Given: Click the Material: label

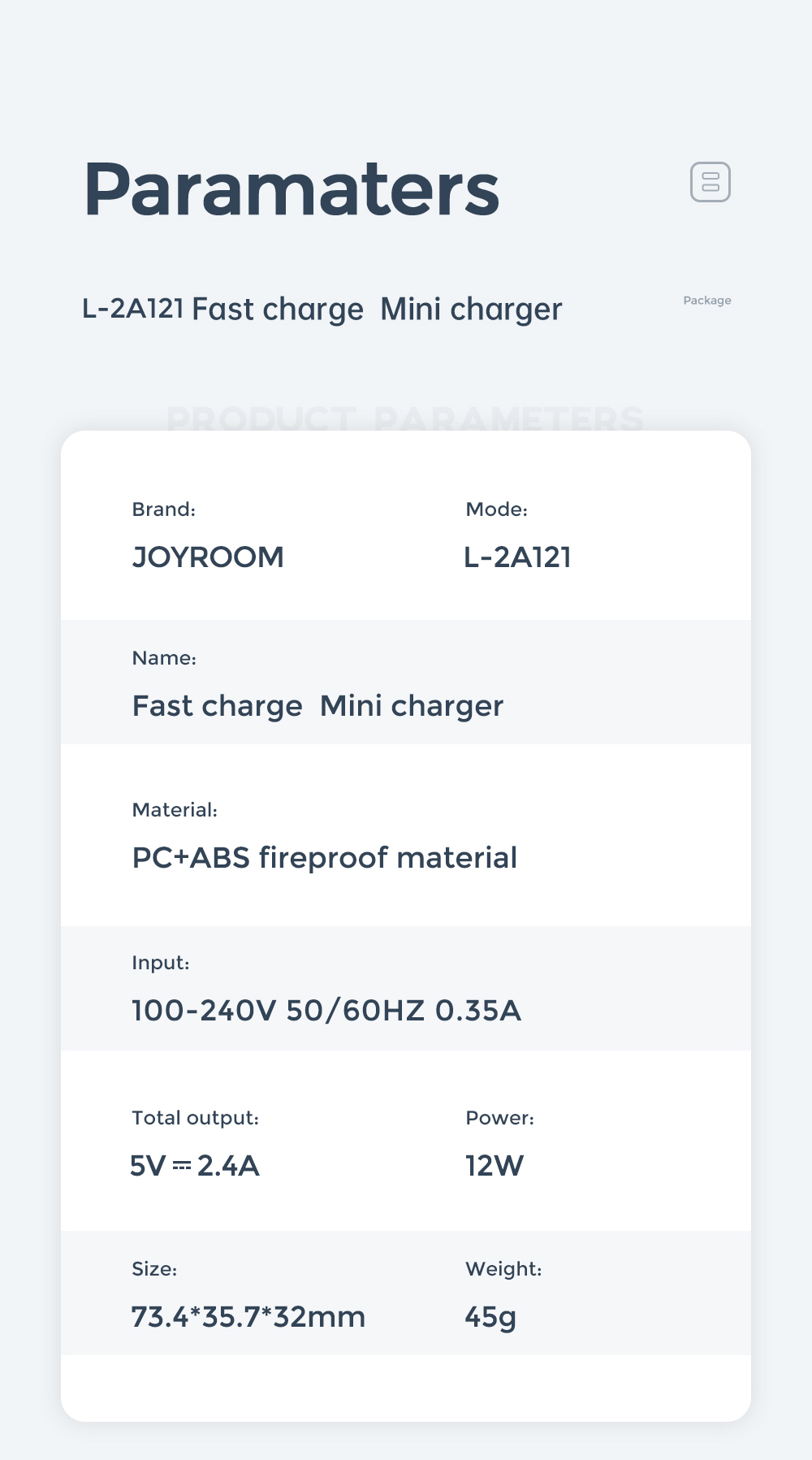Looking at the screenshot, I should pyautogui.click(x=175, y=810).
